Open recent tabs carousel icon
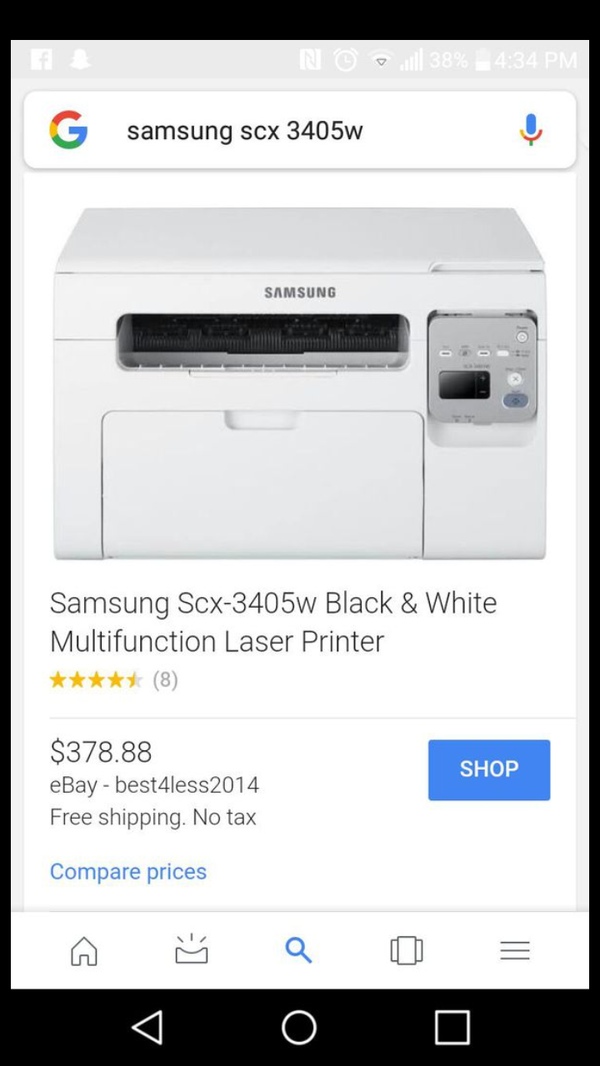Image resolution: width=600 pixels, height=1066 pixels. point(406,950)
